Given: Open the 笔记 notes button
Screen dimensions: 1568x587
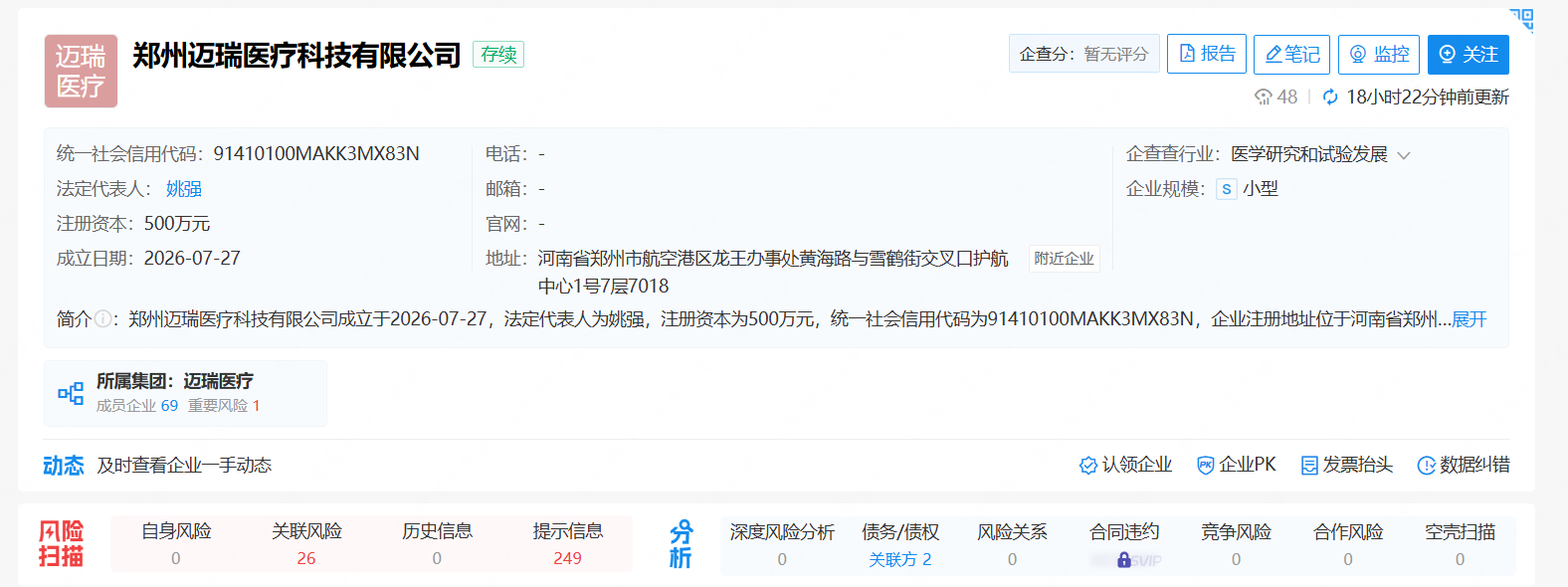Looking at the screenshot, I should [x=1291, y=54].
